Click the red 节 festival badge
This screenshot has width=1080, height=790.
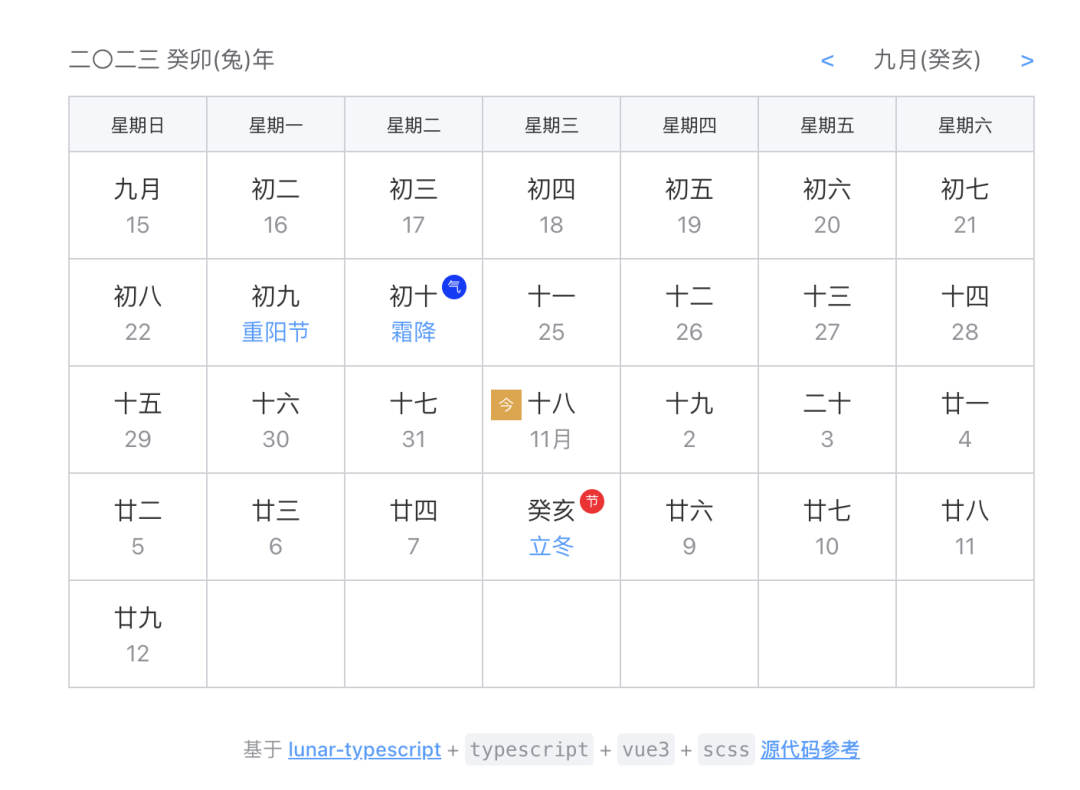[x=592, y=501]
